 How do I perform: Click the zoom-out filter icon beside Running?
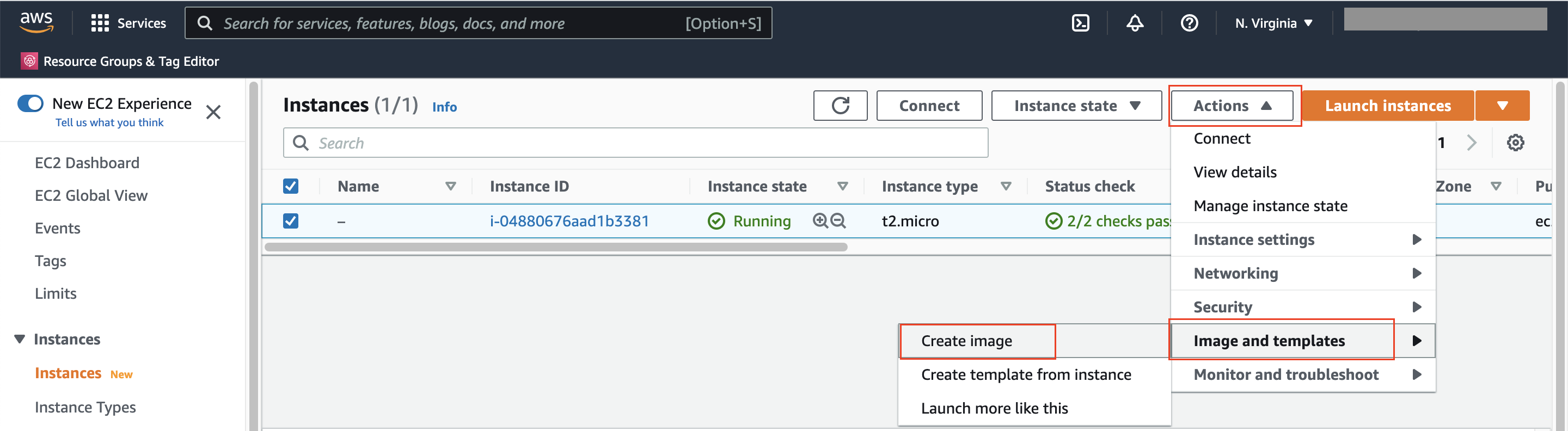(x=838, y=220)
